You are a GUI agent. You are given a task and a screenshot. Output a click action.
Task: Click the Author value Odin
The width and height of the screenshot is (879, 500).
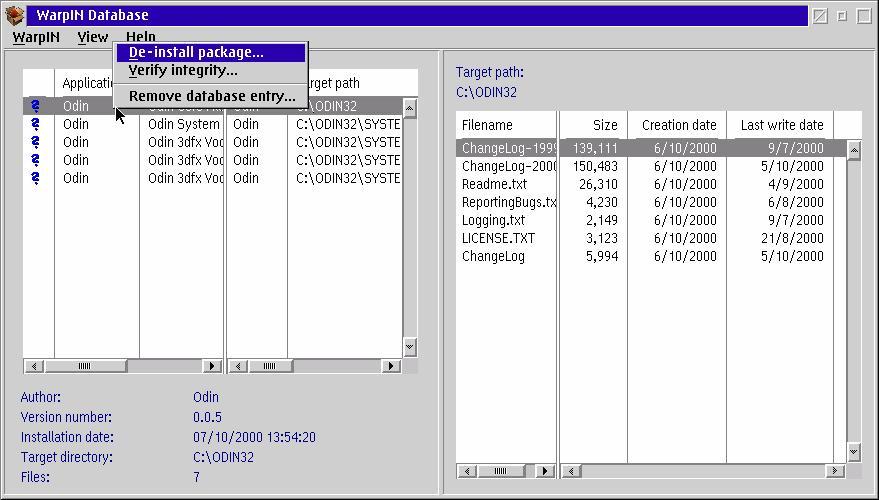tap(206, 397)
